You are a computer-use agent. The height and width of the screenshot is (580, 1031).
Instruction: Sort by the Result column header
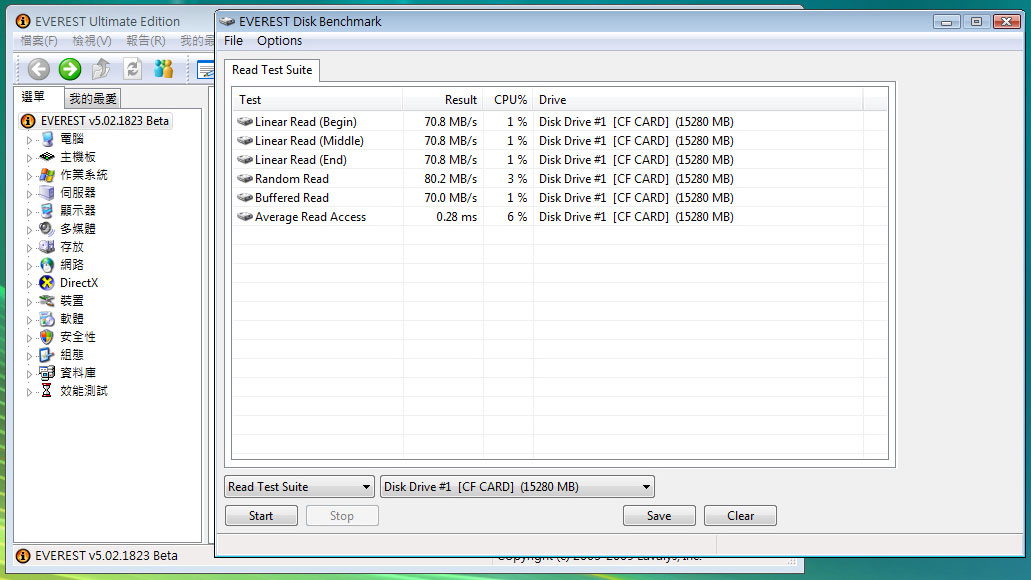click(x=443, y=100)
